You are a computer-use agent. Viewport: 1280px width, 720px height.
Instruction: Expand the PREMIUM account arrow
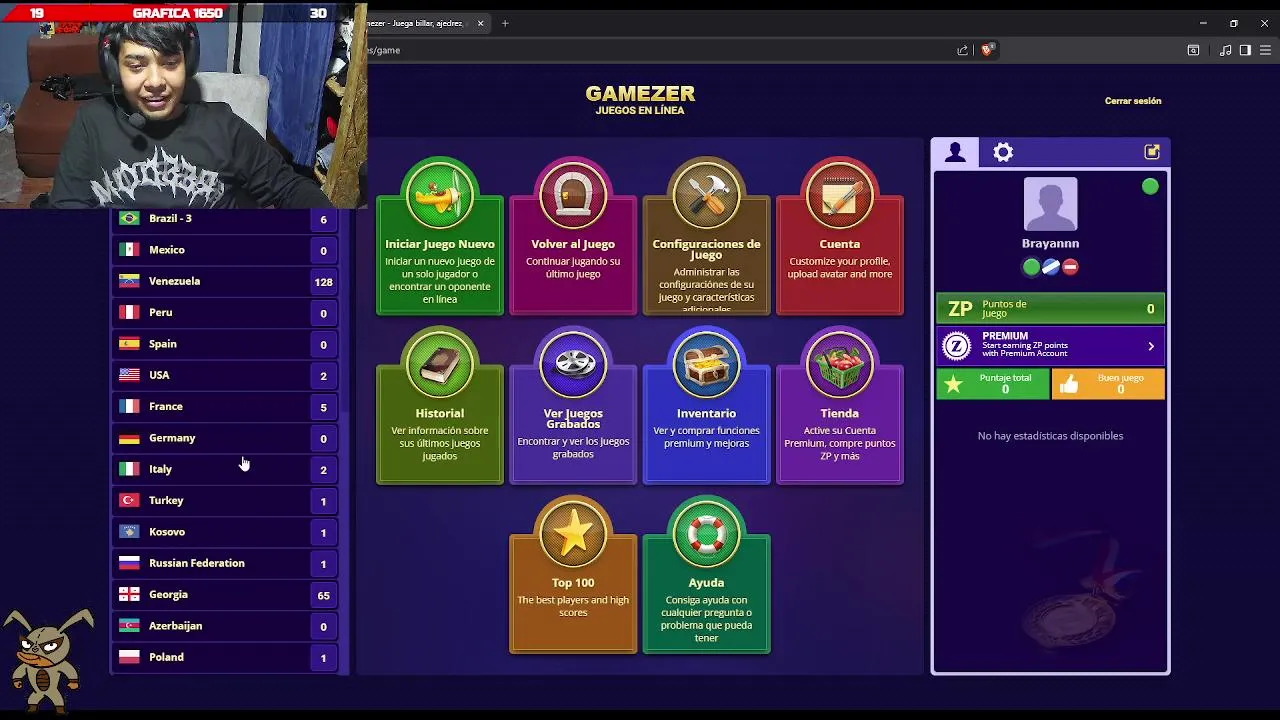click(1151, 346)
